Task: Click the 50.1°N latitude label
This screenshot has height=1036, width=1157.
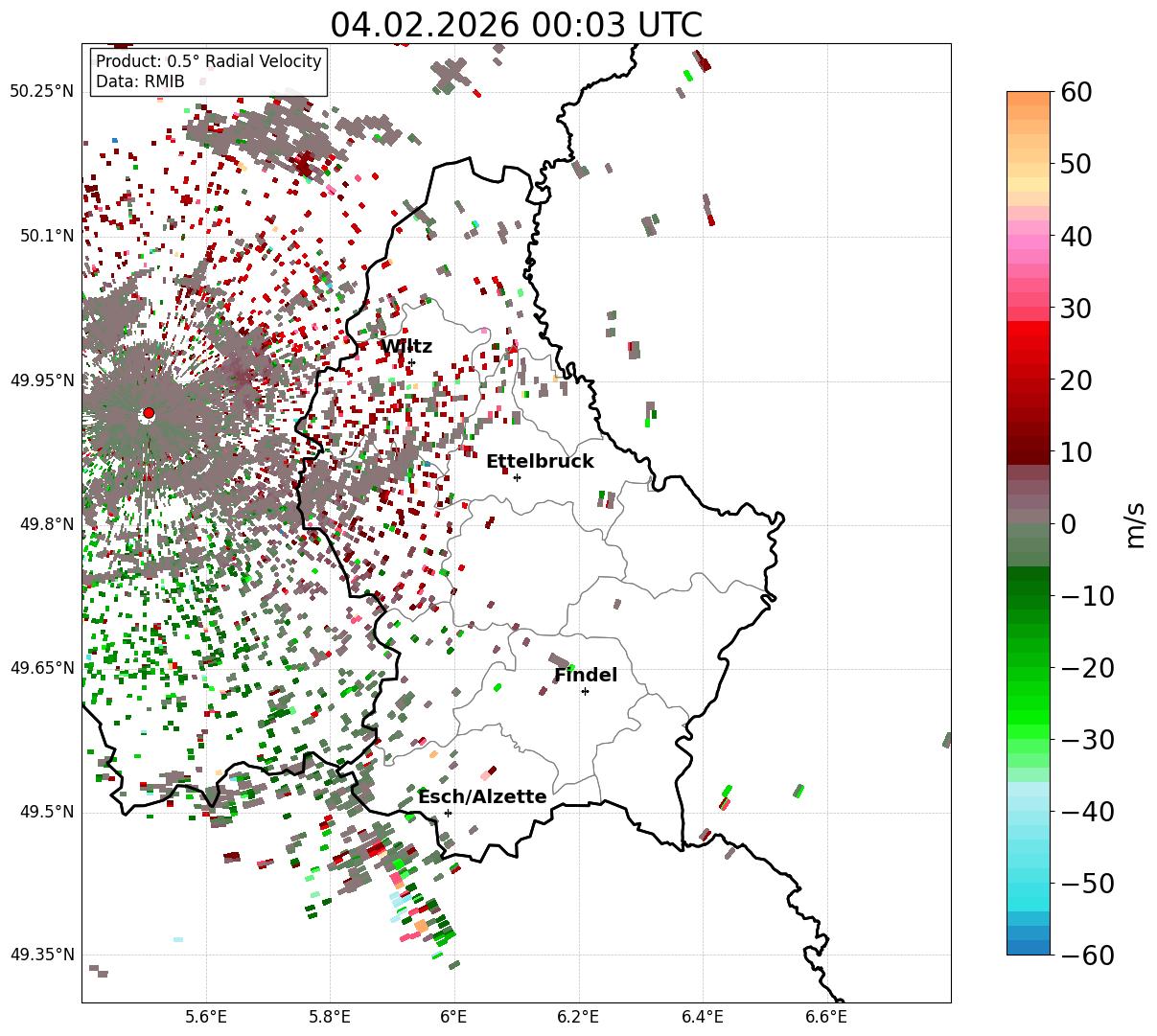Action: click(46, 236)
